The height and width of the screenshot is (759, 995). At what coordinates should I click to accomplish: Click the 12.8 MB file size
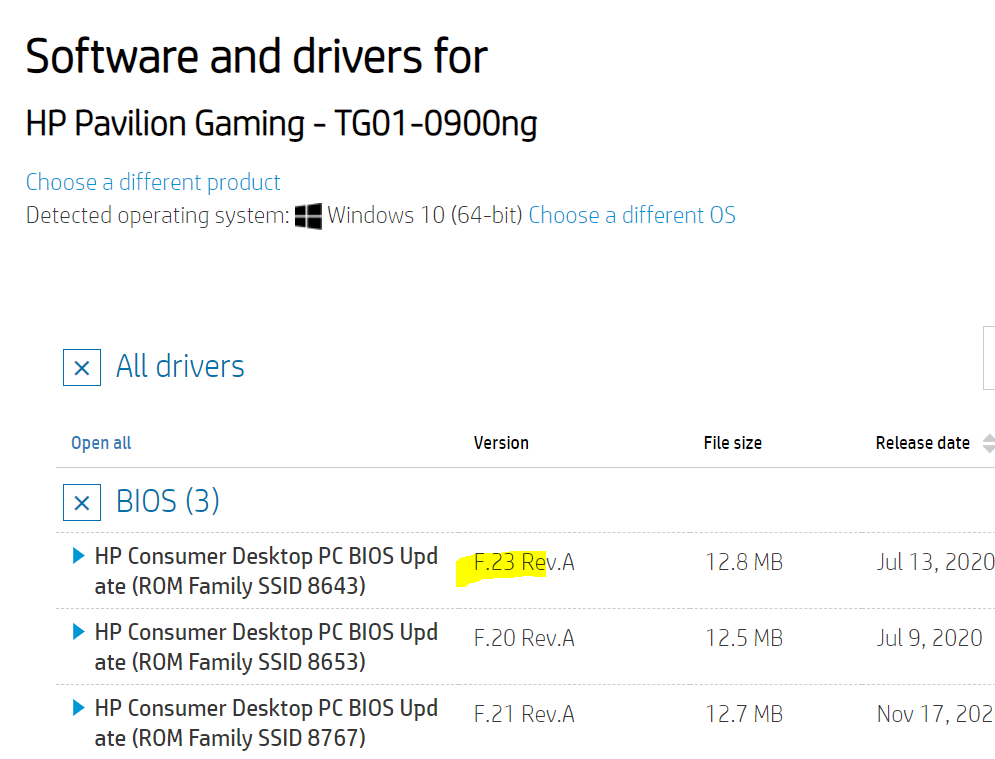tap(745, 562)
